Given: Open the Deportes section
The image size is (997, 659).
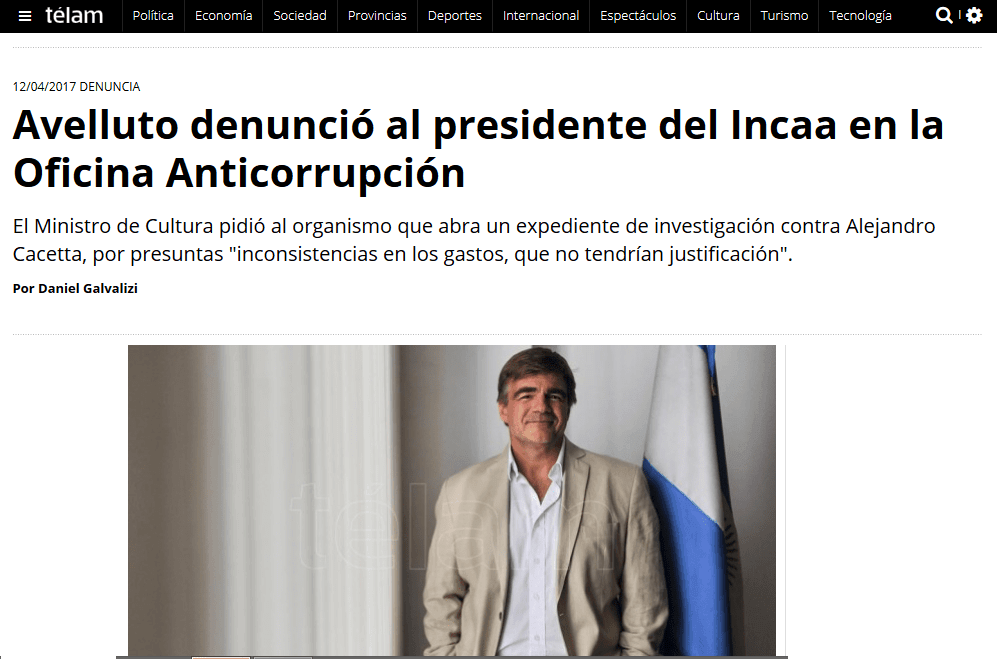Looking at the screenshot, I should 455,15.
